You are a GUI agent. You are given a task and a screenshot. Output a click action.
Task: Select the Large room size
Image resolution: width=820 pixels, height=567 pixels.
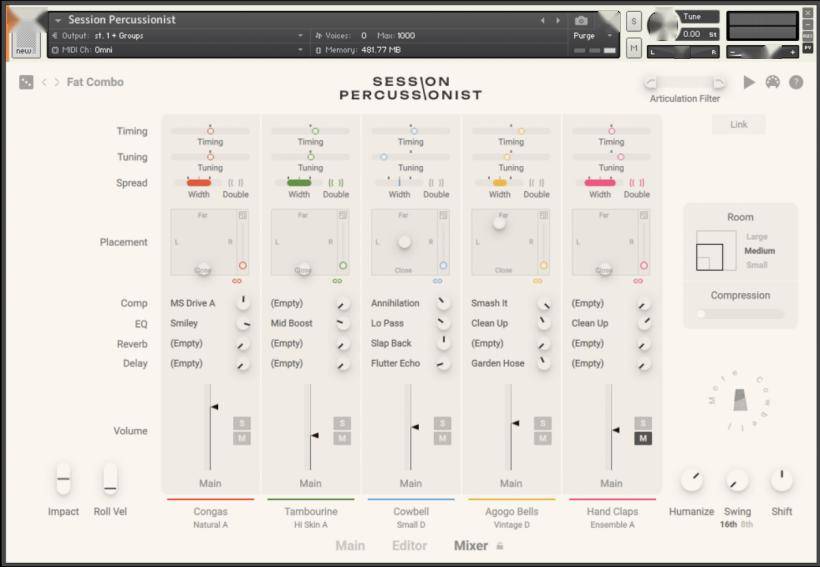pyautogui.click(x=757, y=237)
